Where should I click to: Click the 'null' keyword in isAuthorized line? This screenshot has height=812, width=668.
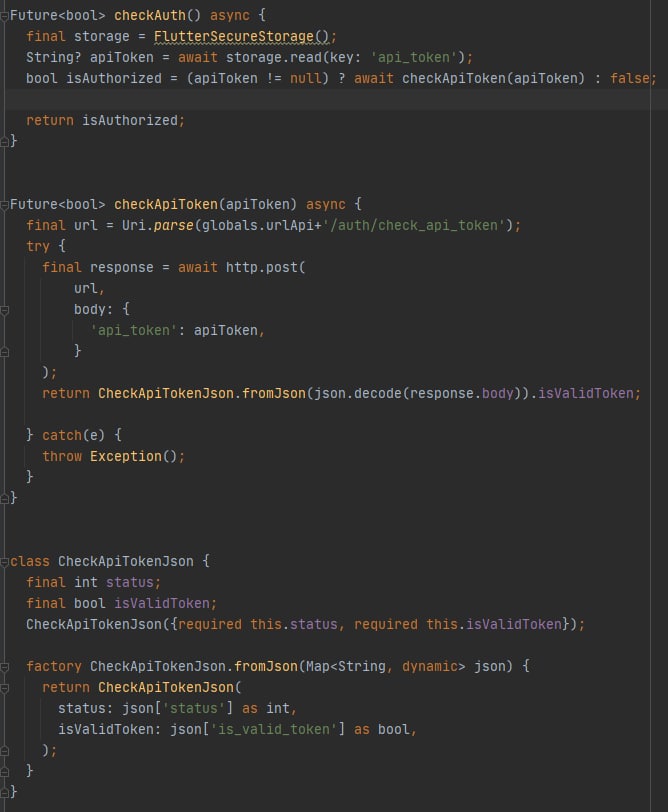pyautogui.click(x=306, y=79)
